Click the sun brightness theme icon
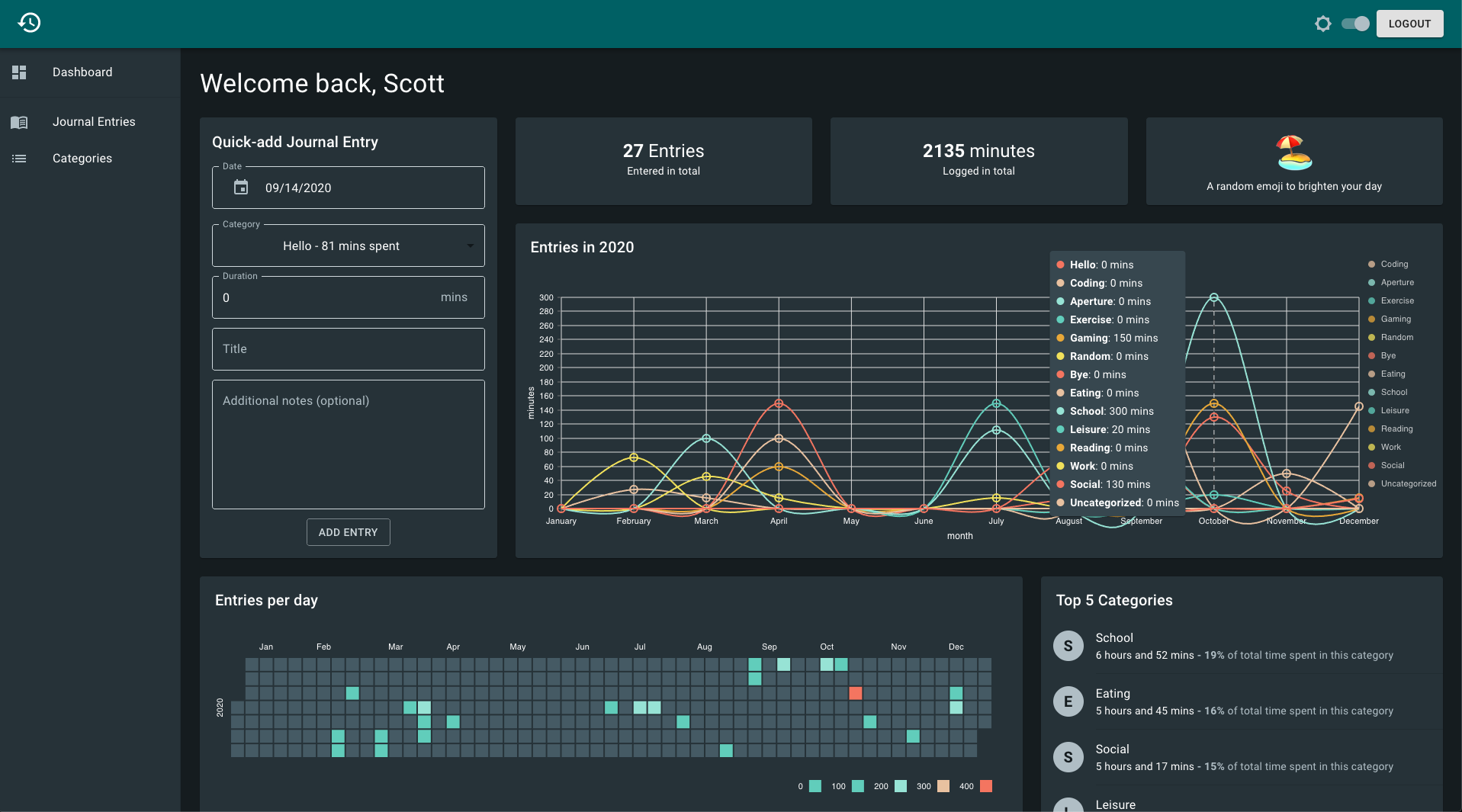This screenshot has width=1462, height=812. coord(1323,24)
